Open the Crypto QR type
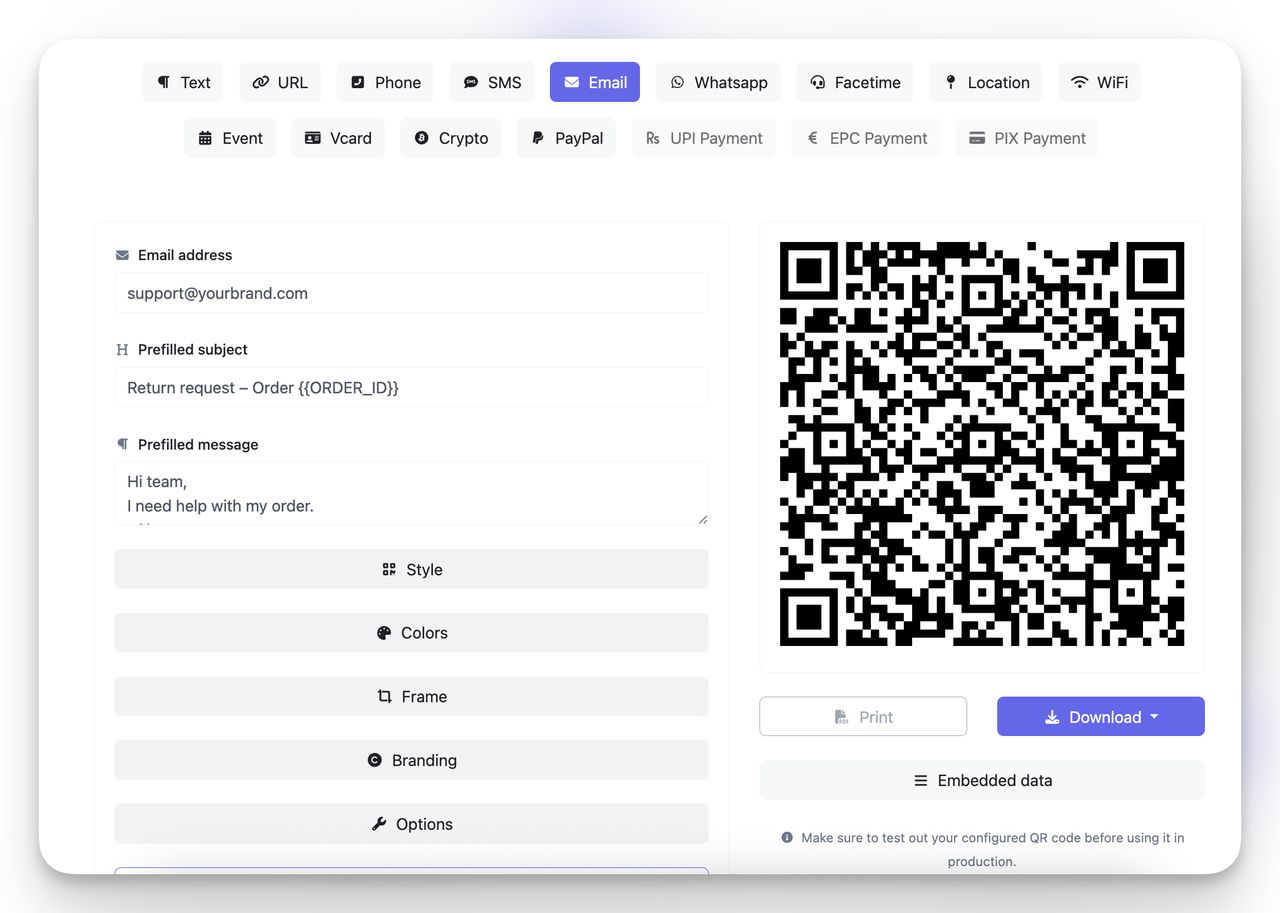 [451, 138]
